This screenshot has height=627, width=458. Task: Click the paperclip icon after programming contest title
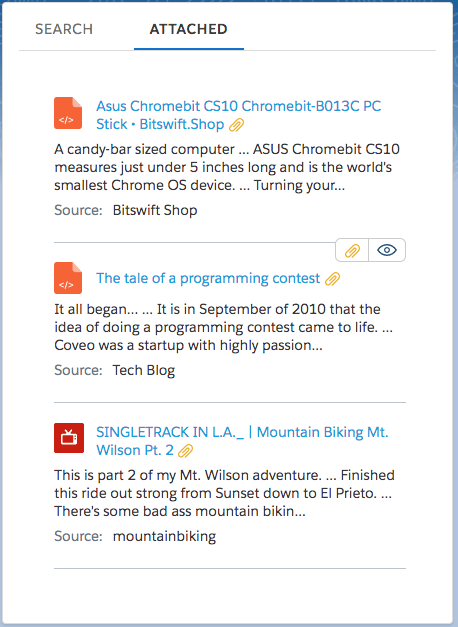coord(332,279)
